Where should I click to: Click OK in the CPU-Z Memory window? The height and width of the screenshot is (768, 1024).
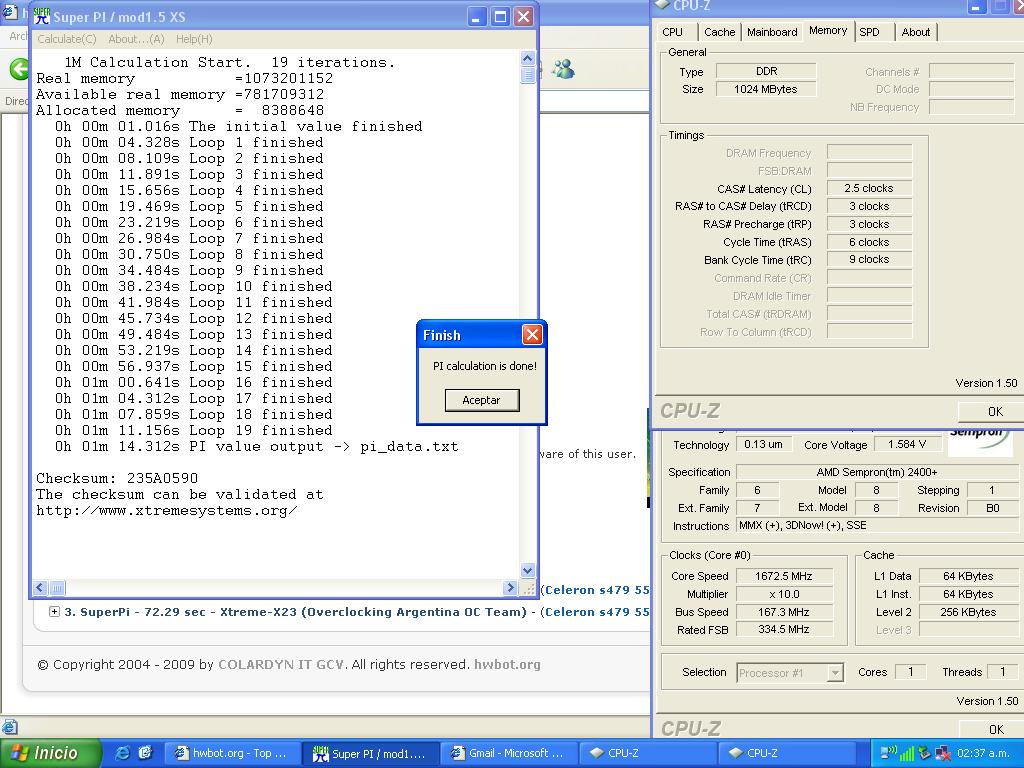point(995,411)
